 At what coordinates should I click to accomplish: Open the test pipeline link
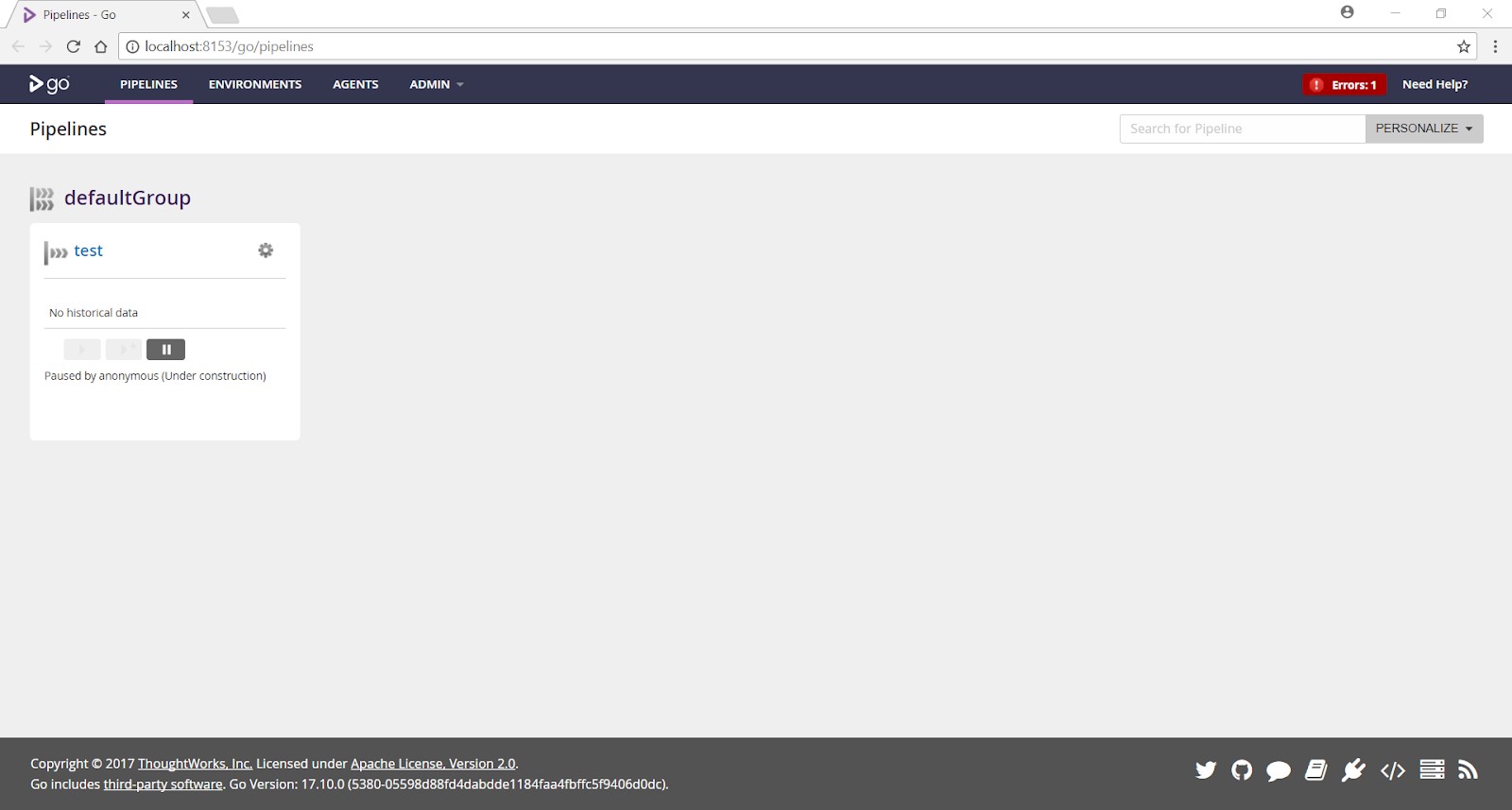[88, 250]
